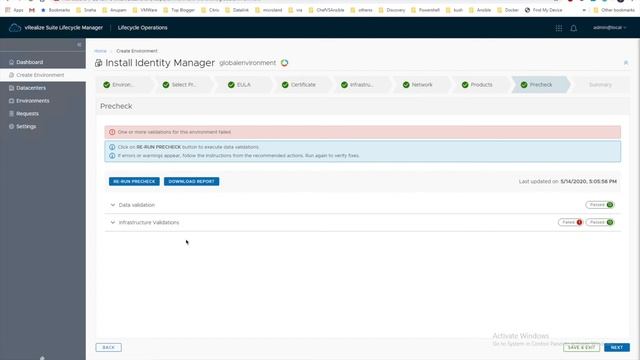
Task: Go to the Certificate wizard step
Action: coord(302,84)
